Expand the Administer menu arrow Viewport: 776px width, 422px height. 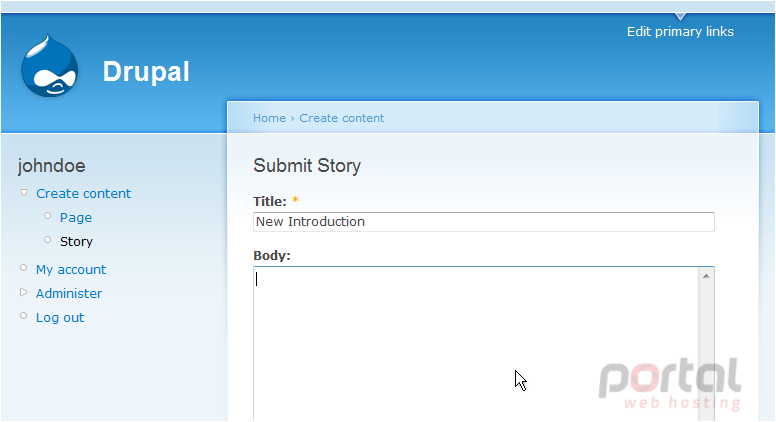pyautogui.click(x=23, y=292)
